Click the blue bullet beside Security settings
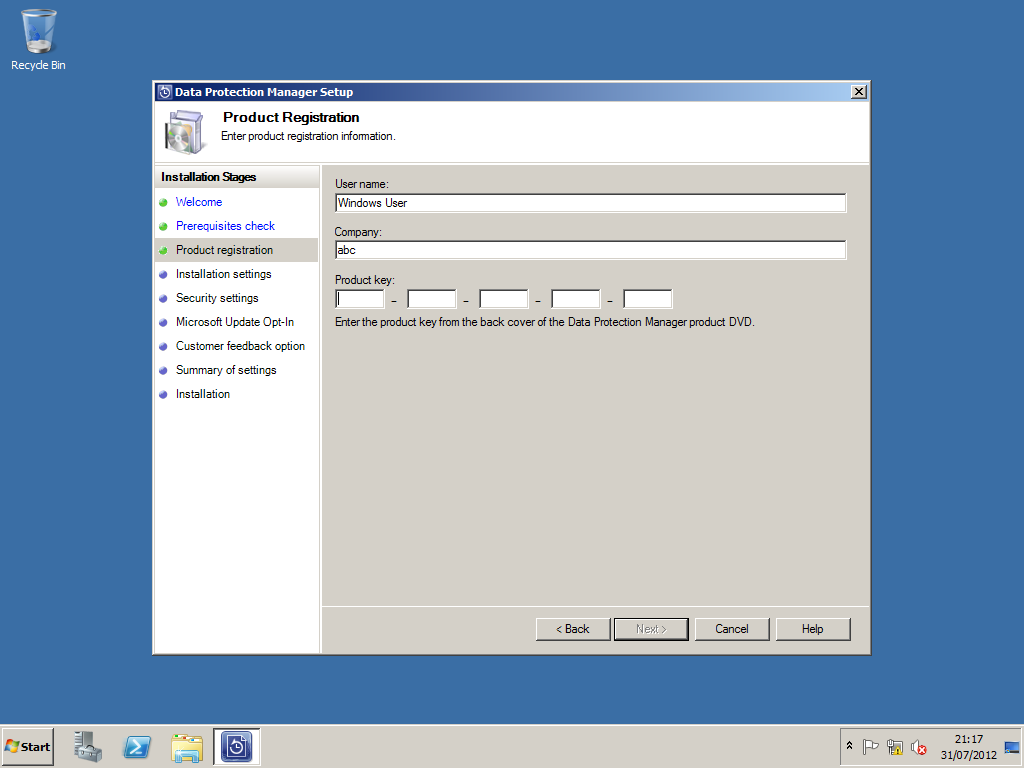The width and height of the screenshot is (1024, 768). click(163, 298)
